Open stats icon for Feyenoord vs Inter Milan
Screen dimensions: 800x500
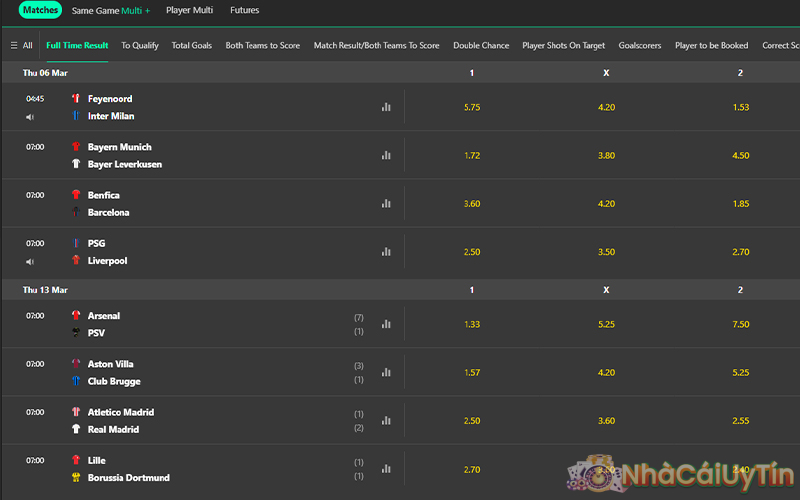(x=386, y=107)
